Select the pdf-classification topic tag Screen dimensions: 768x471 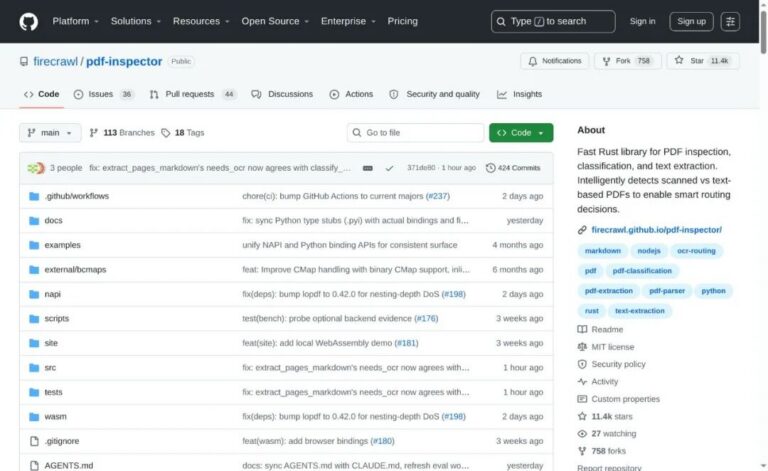642,271
